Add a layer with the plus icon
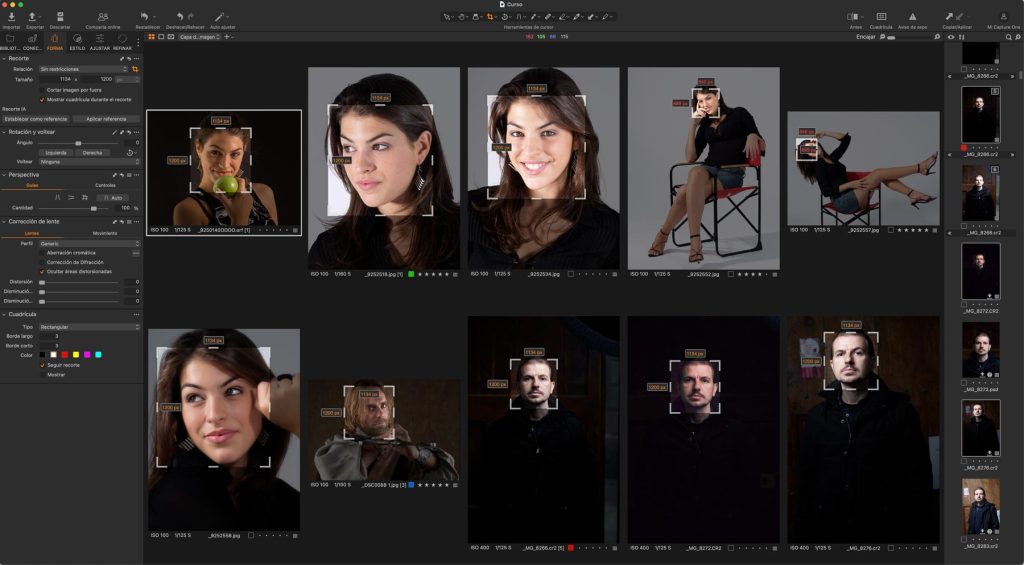The height and width of the screenshot is (565, 1024). click(227, 37)
